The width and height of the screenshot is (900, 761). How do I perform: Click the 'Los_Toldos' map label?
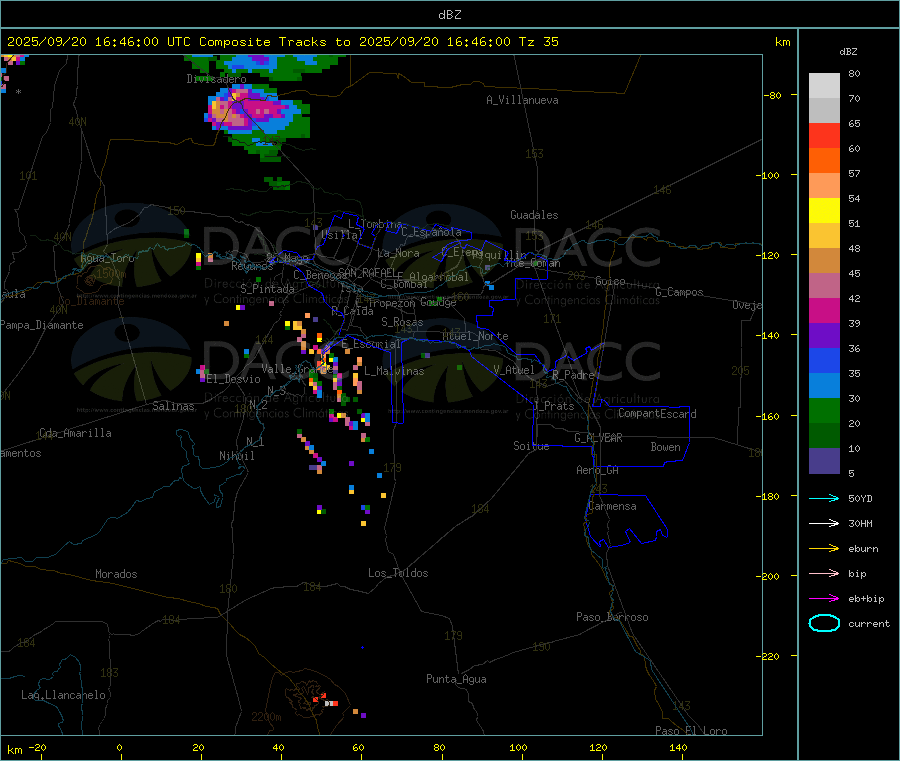pos(398,573)
